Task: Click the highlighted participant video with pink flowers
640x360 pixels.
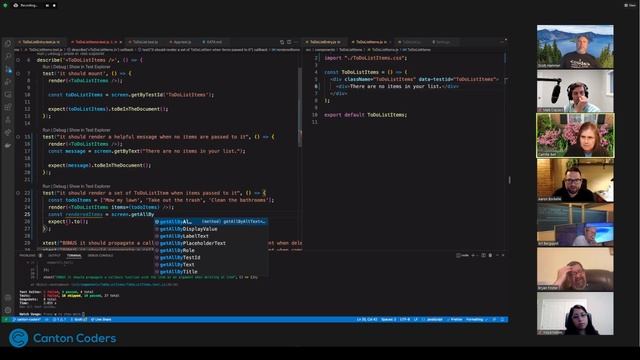Action: (x=575, y=136)
